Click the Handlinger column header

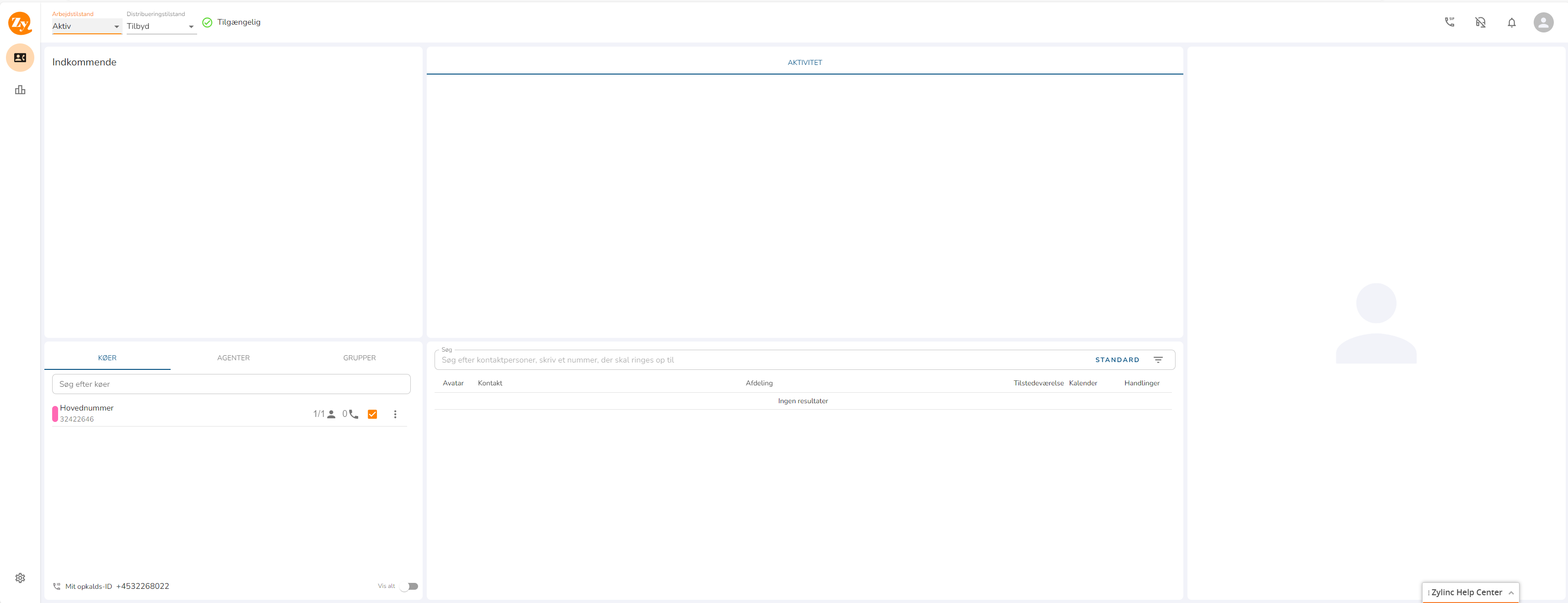(x=1141, y=384)
